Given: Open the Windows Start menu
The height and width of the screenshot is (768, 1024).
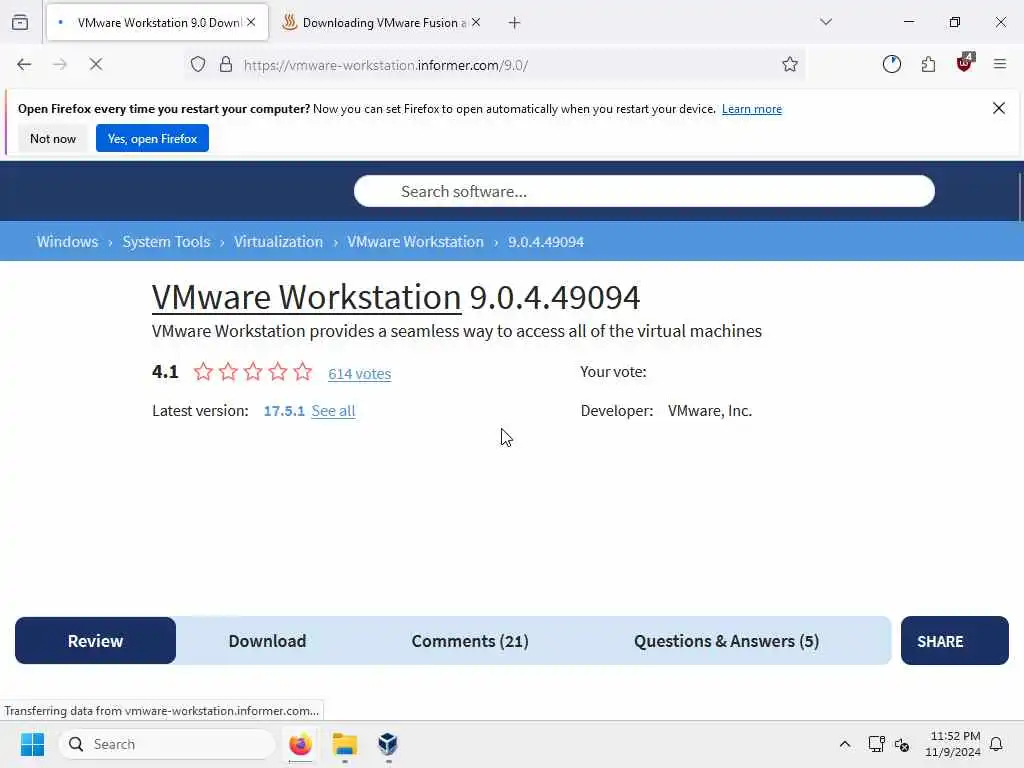Looking at the screenshot, I should click(32, 744).
